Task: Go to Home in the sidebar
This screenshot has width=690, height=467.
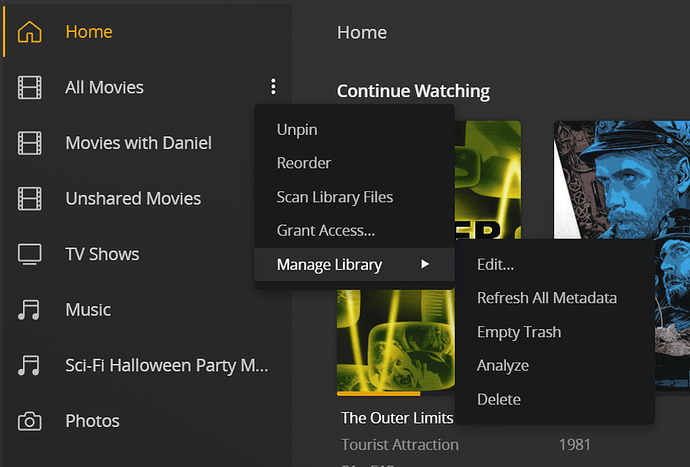Action: (89, 32)
